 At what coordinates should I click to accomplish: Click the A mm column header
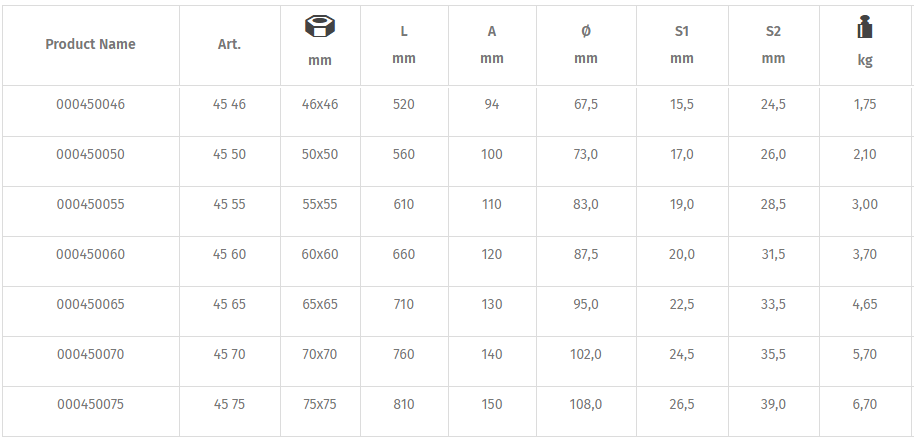492,44
